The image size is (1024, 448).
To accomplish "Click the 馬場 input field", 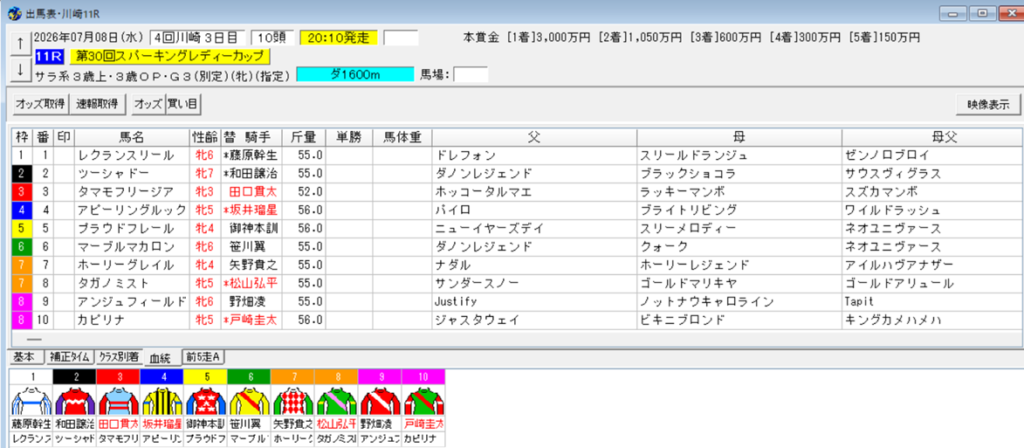I will coord(470,74).
